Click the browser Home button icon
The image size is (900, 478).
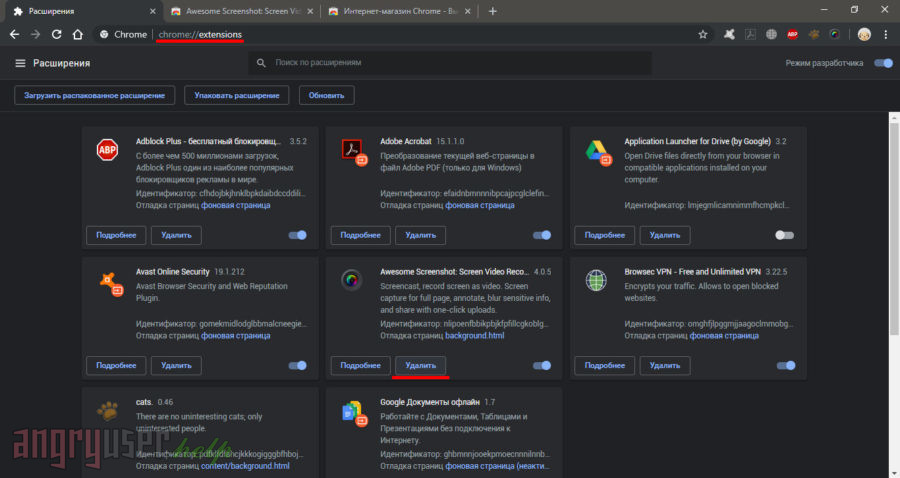[77, 34]
